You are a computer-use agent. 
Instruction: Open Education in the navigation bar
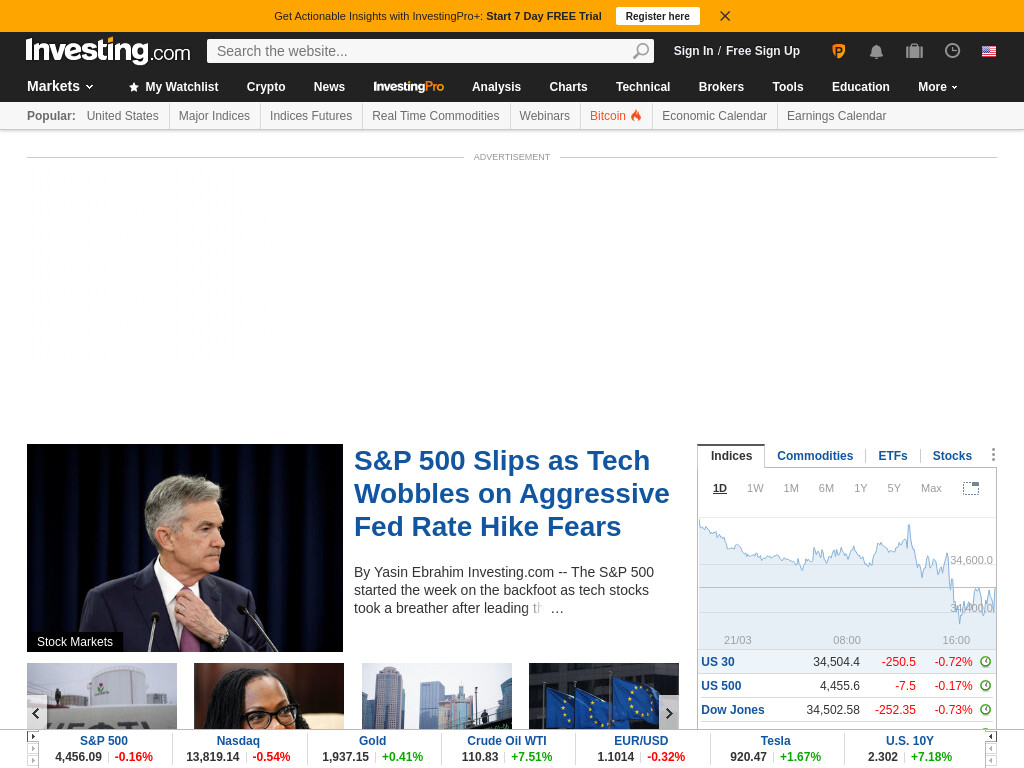tap(861, 87)
